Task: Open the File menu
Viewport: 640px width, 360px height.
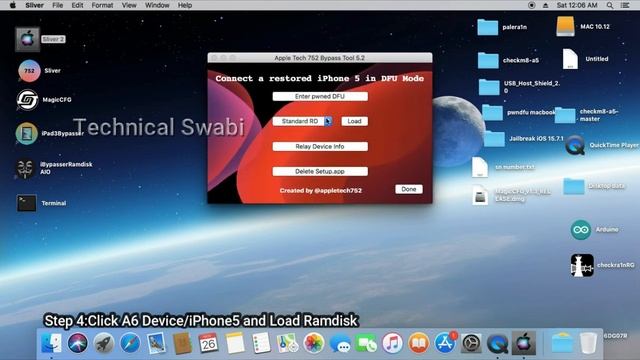Action: pos(58,5)
